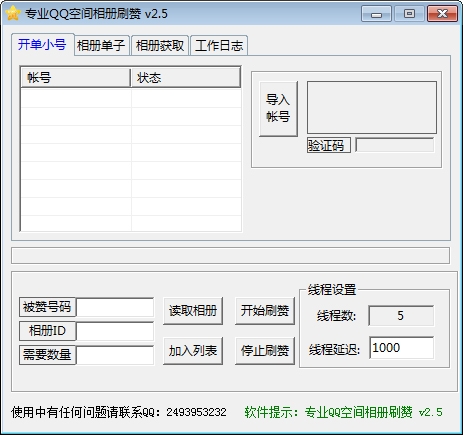This screenshot has width=463, height=435.
Task: Minimize the window
Action: tap(376, 14)
